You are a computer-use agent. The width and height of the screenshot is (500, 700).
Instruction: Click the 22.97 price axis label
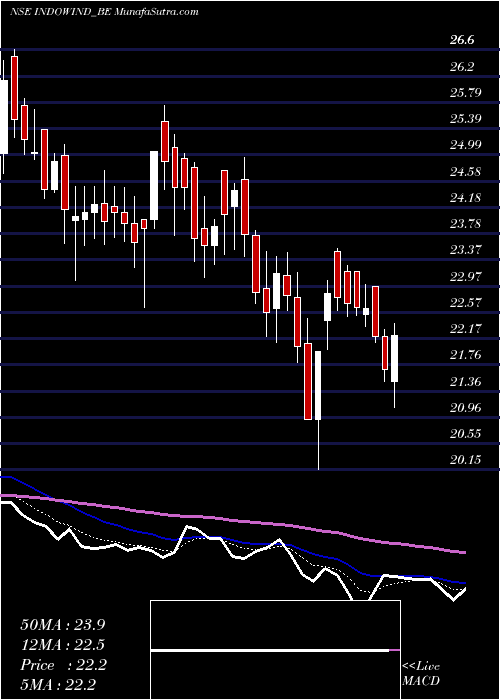click(x=465, y=276)
